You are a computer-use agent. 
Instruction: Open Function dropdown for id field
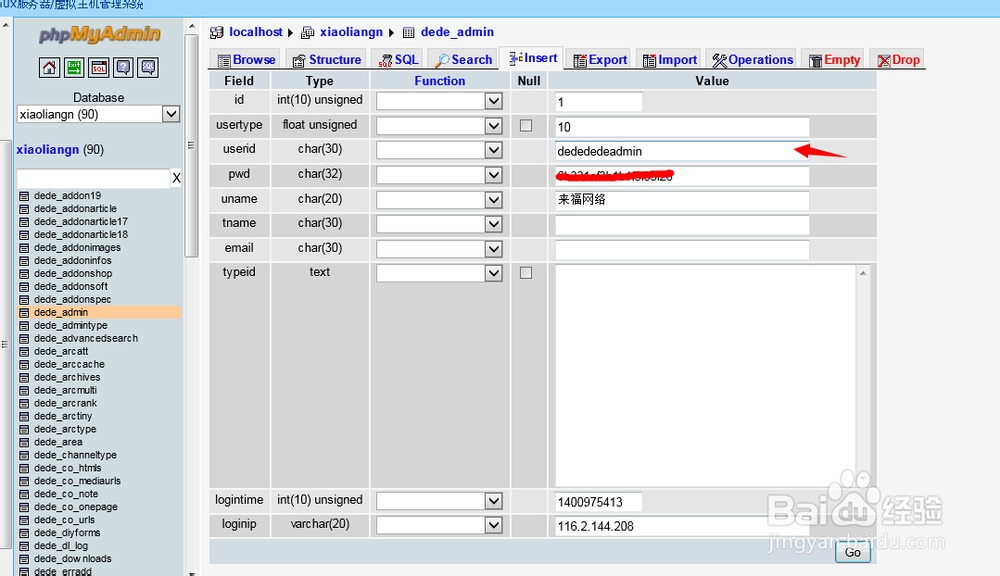coord(439,101)
